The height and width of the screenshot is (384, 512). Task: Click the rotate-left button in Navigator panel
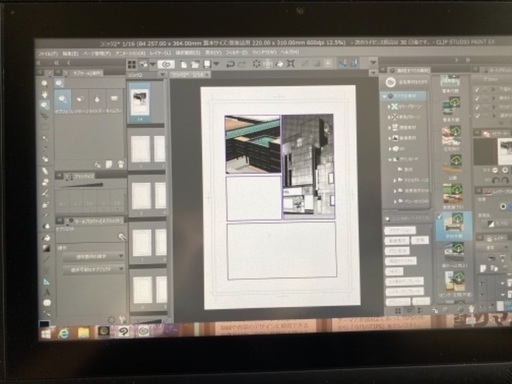pos(496,180)
